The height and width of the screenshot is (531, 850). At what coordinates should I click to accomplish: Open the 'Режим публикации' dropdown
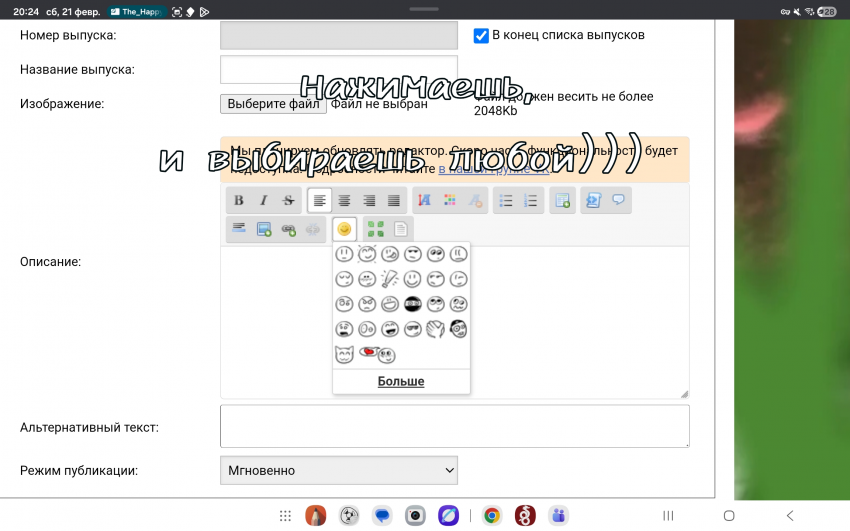(x=338, y=470)
